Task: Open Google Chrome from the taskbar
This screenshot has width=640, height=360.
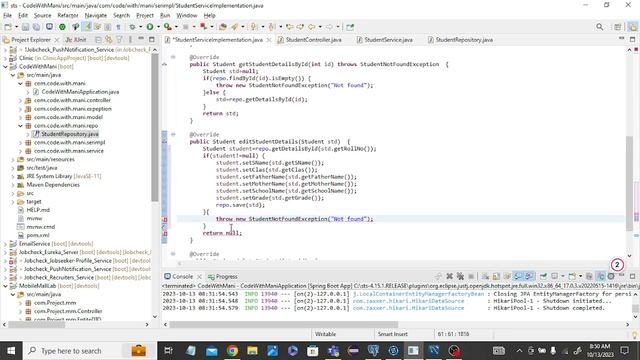Action: 232,351
